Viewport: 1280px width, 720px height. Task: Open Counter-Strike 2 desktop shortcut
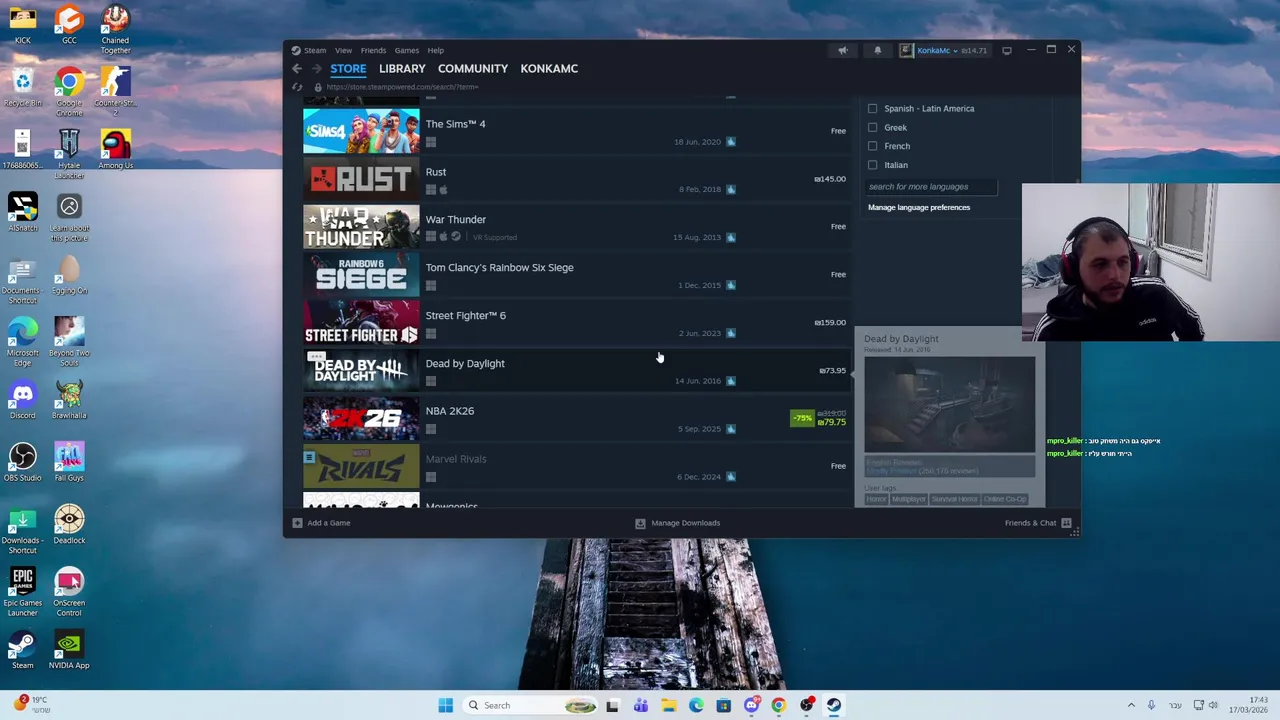[x=115, y=90]
